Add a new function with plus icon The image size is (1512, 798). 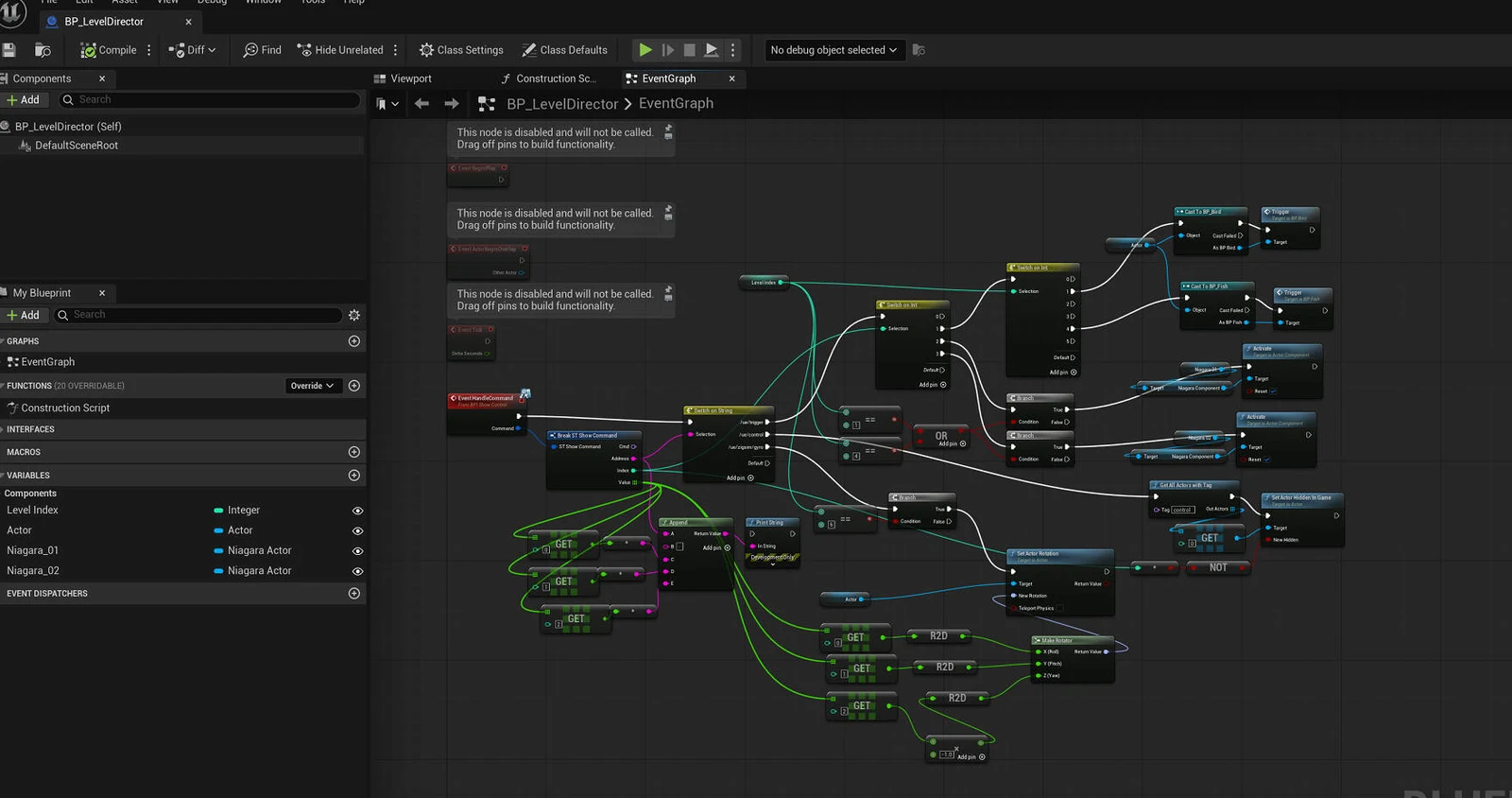click(x=354, y=386)
